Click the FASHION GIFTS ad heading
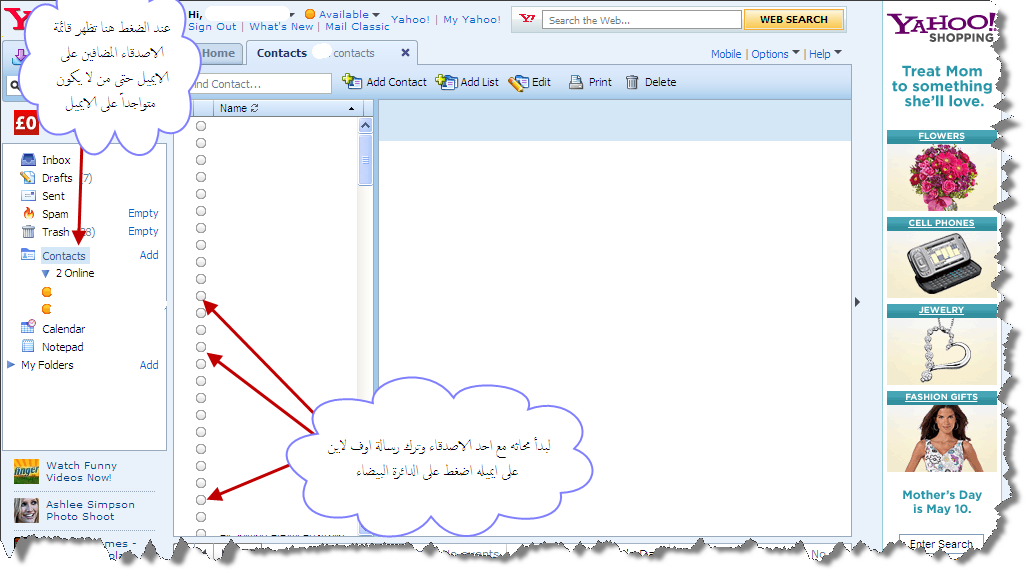Screen dimensions: 1026x570 click(x=941, y=397)
